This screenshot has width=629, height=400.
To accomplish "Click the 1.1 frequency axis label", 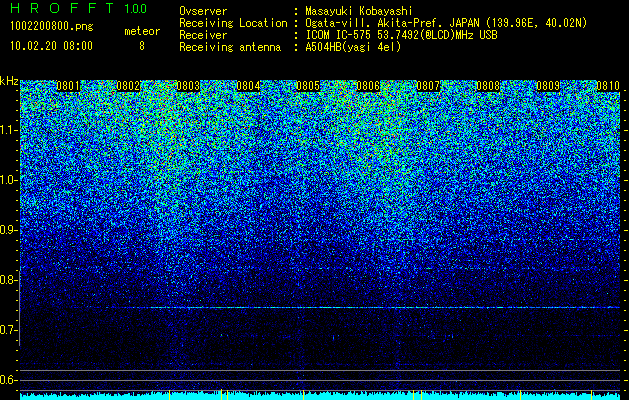I will 8,130.
